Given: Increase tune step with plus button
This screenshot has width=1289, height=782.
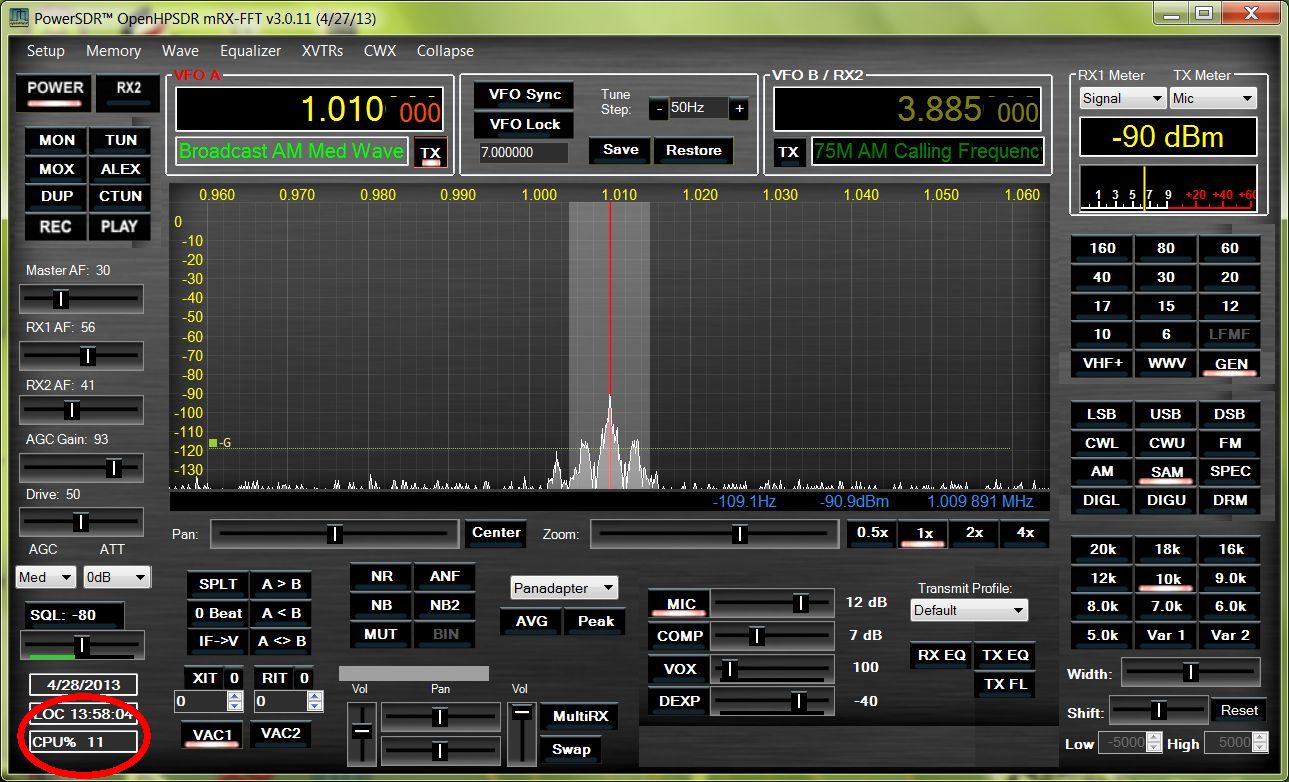Looking at the screenshot, I should 739,108.
